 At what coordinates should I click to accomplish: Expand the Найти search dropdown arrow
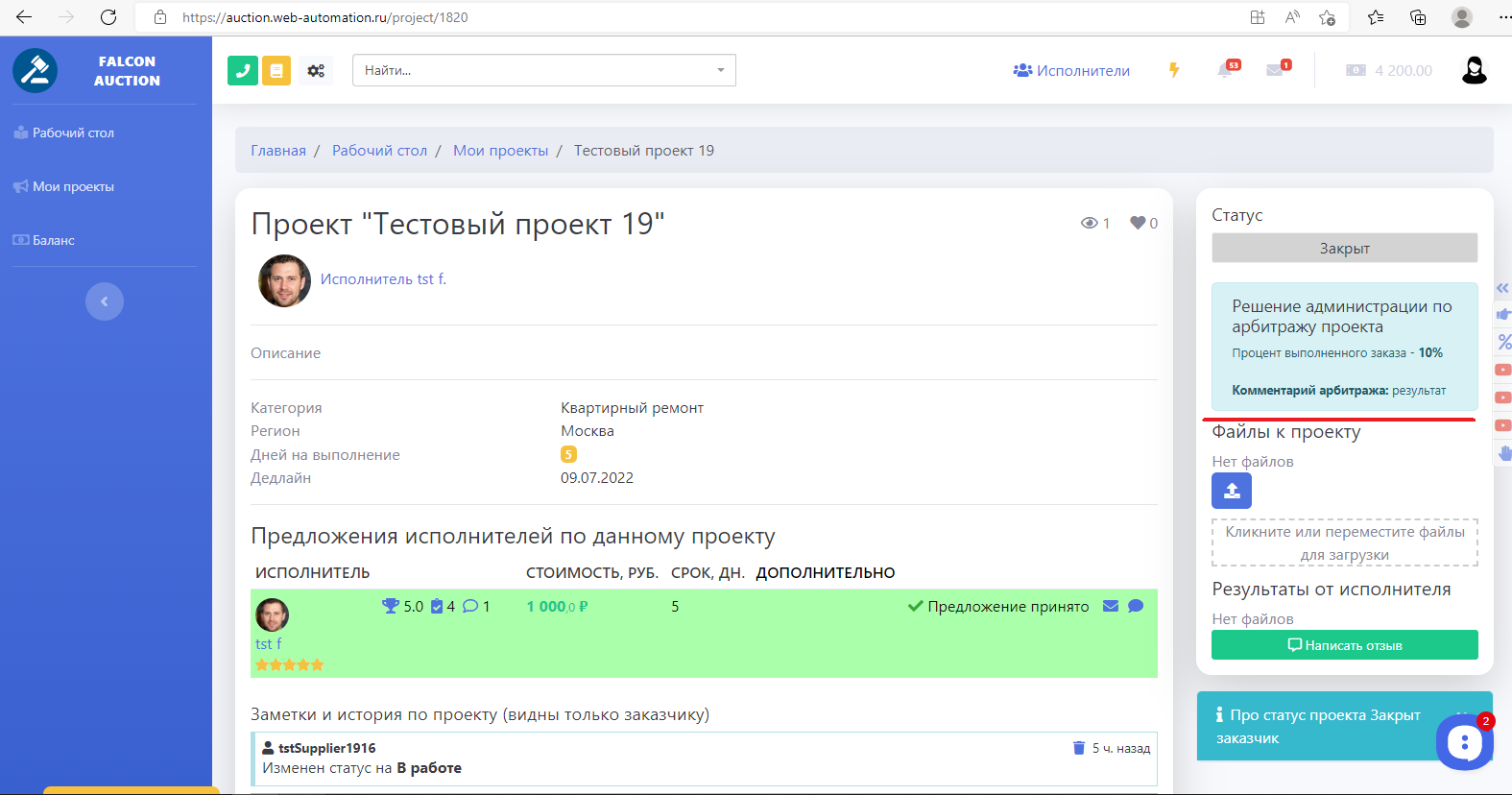point(721,70)
